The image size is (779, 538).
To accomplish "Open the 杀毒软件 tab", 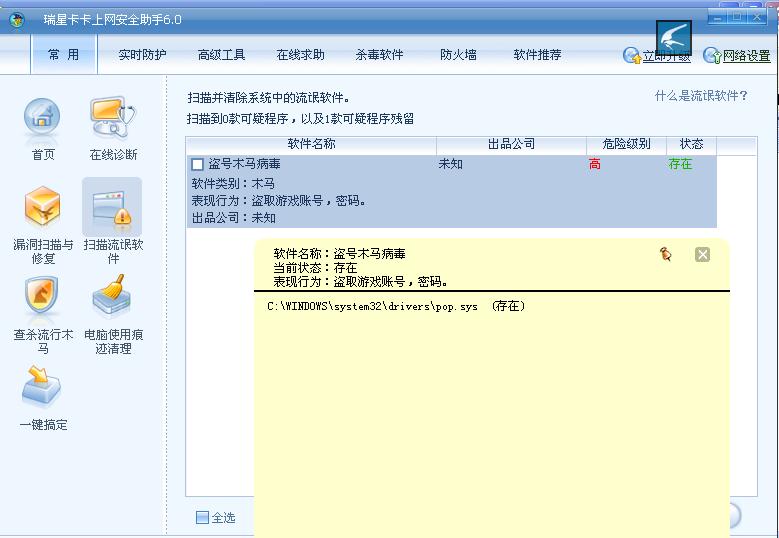I will 379,55.
